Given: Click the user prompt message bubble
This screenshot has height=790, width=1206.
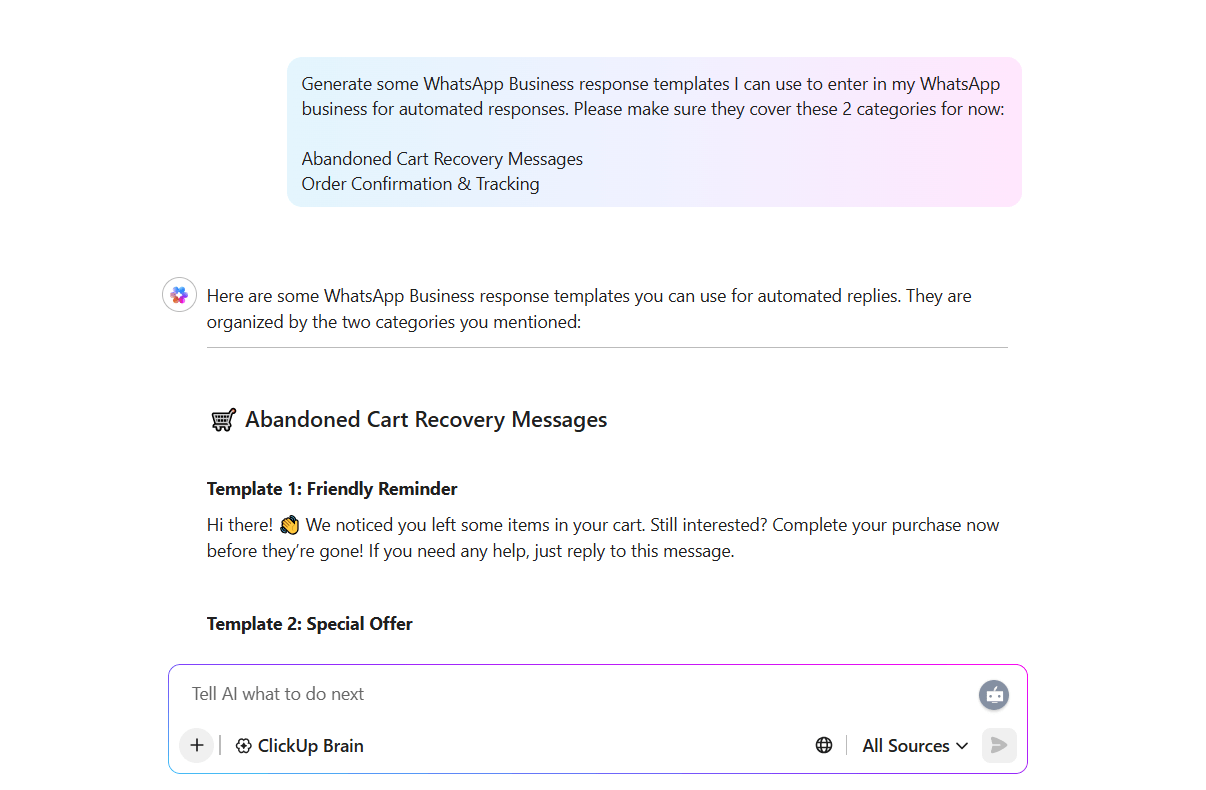Looking at the screenshot, I should [x=654, y=132].
